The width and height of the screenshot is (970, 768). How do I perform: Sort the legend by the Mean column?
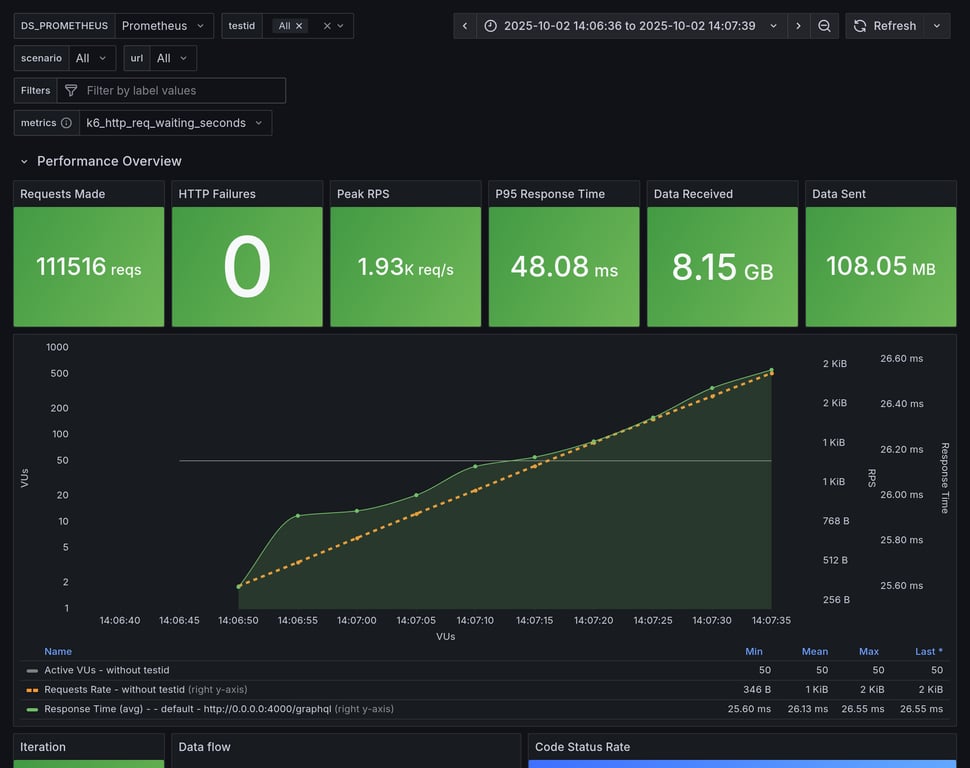pyautogui.click(x=814, y=651)
